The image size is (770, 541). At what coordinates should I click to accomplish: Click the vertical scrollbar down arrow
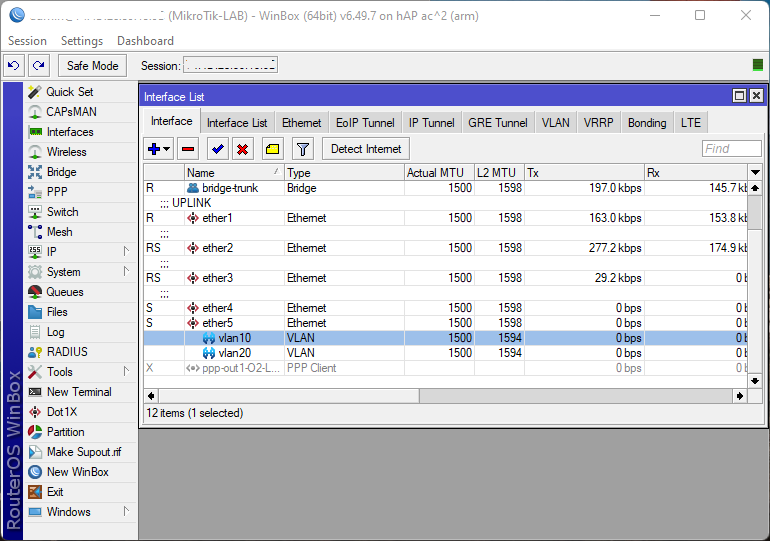pos(755,380)
